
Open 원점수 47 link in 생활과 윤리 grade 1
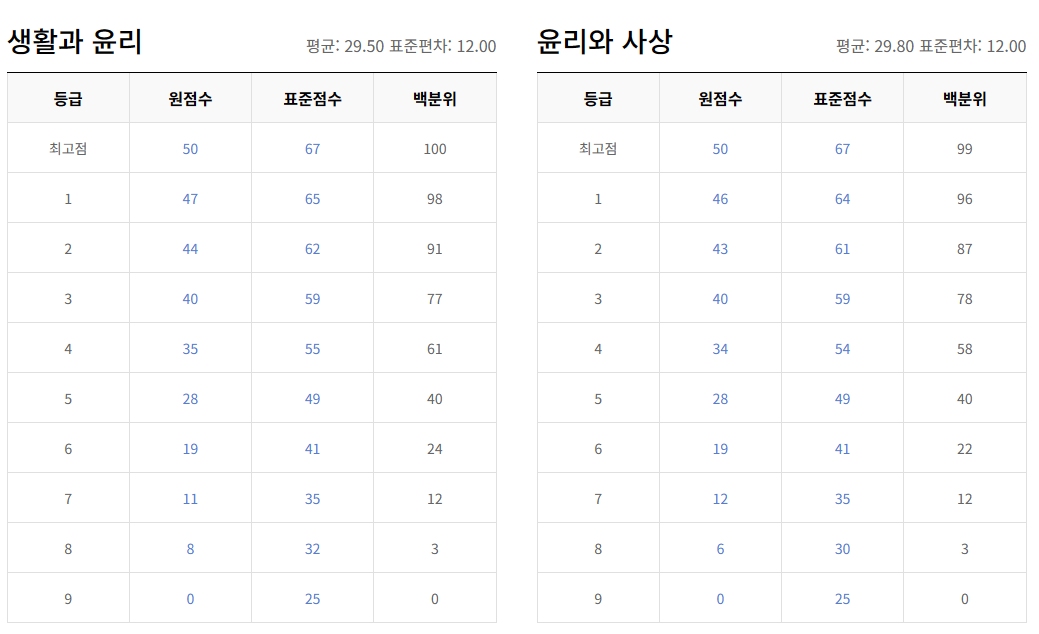coord(190,199)
